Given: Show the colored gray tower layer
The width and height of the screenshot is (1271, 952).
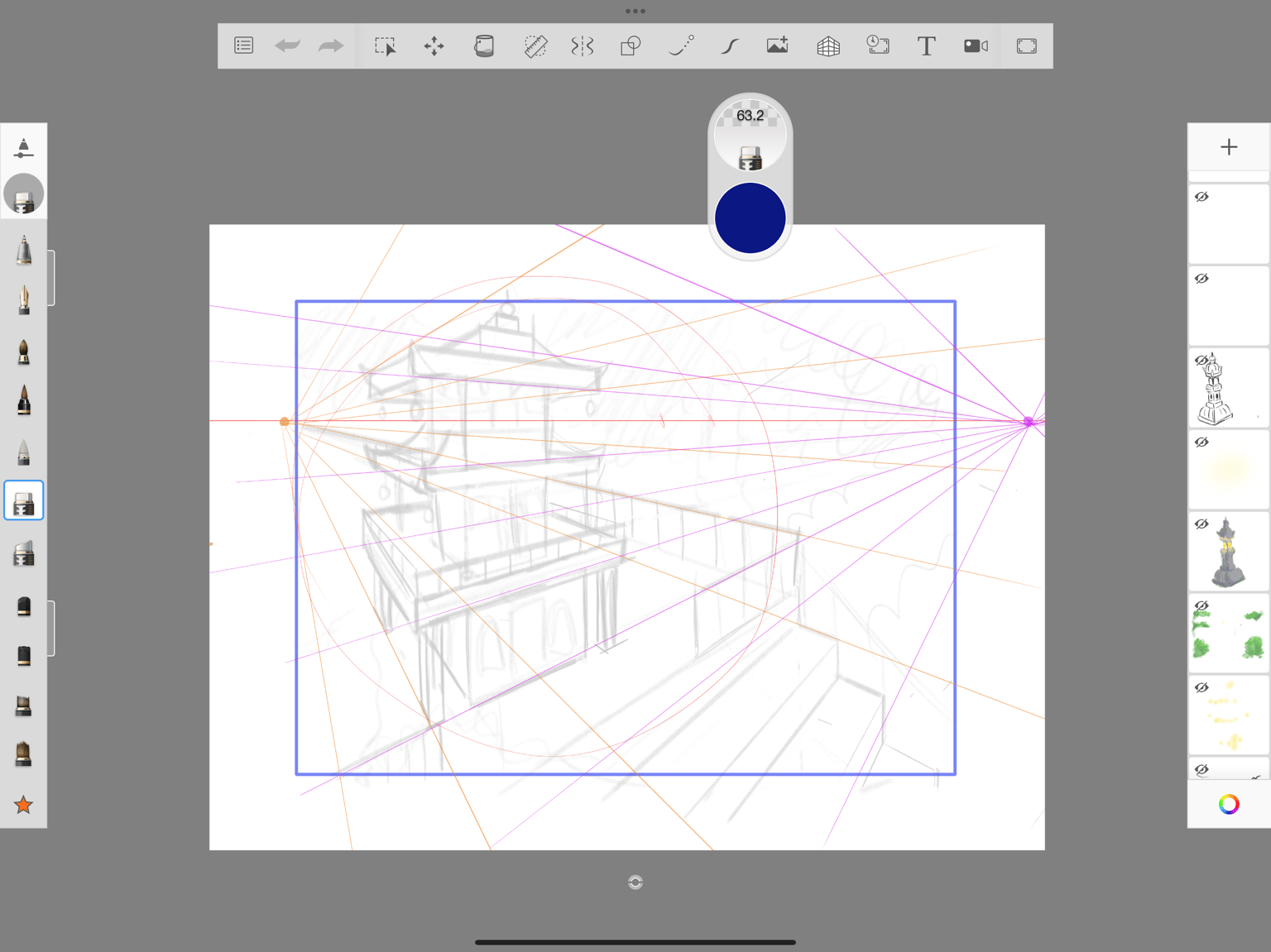Looking at the screenshot, I should pyautogui.click(x=1201, y=524).
